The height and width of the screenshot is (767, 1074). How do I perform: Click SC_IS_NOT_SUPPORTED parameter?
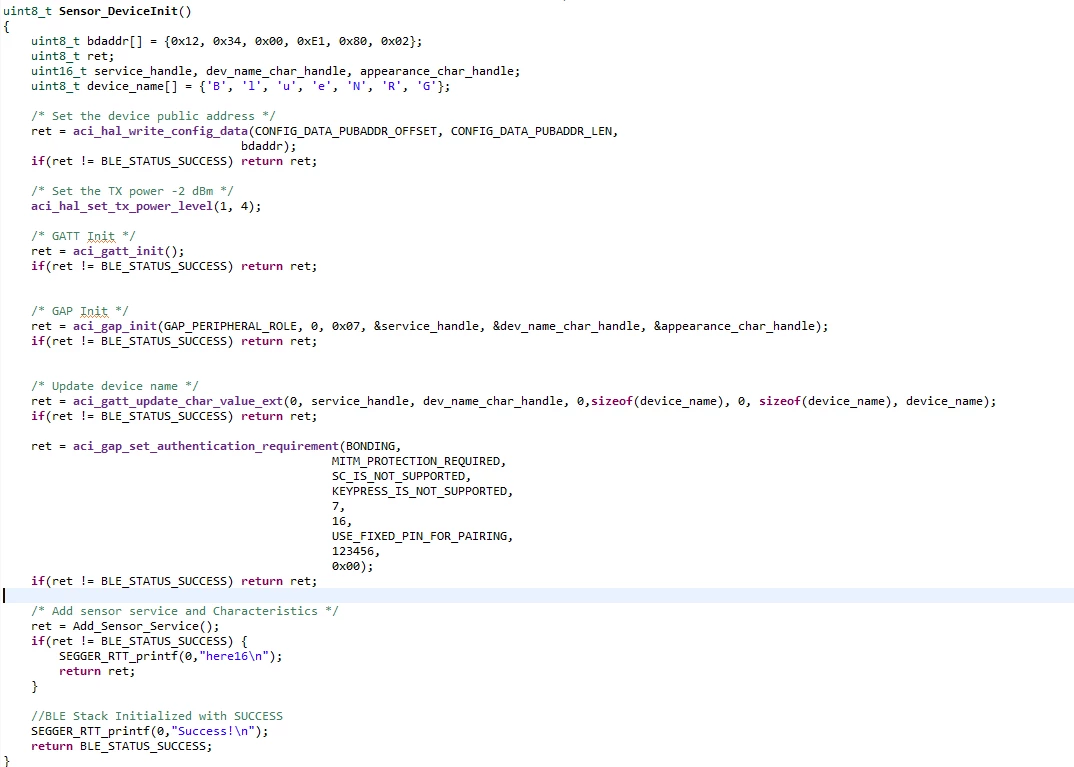click(x=398, y=477)
